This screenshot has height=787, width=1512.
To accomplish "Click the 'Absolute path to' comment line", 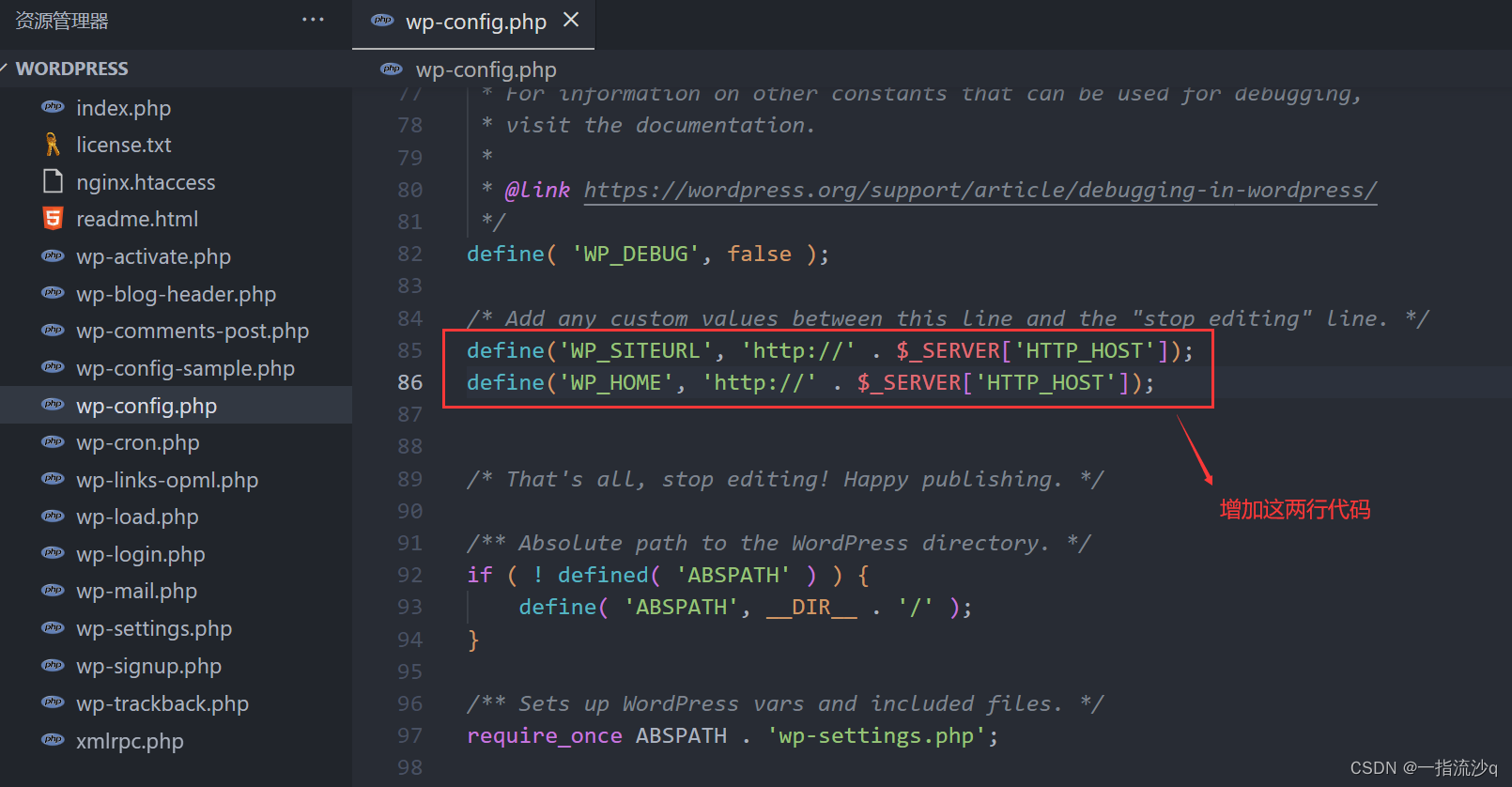I will coord(779,543).
